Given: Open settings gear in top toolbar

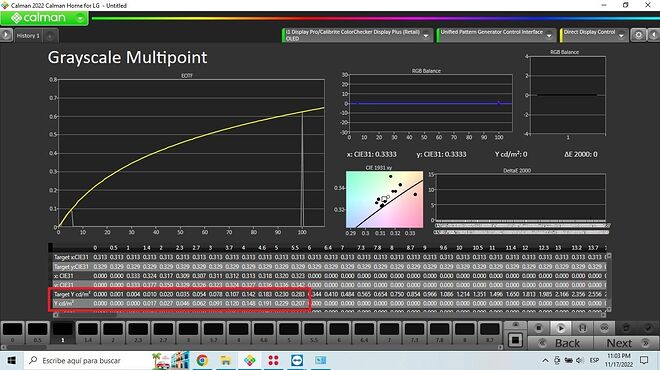Looking at the screenshot, I should [x=638, y=35].
